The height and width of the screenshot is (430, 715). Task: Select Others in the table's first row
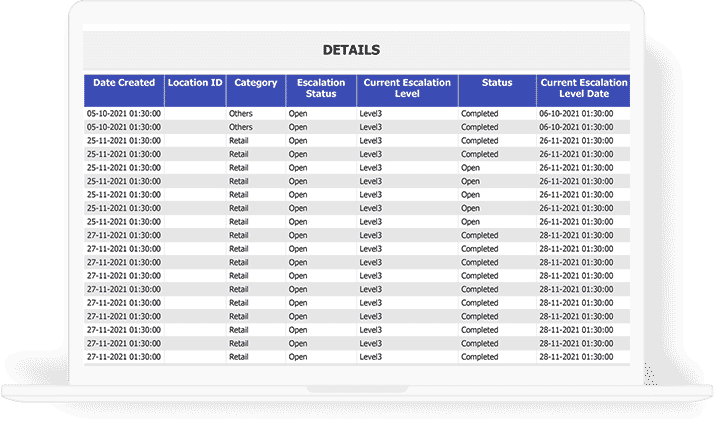tap(240, 114)
